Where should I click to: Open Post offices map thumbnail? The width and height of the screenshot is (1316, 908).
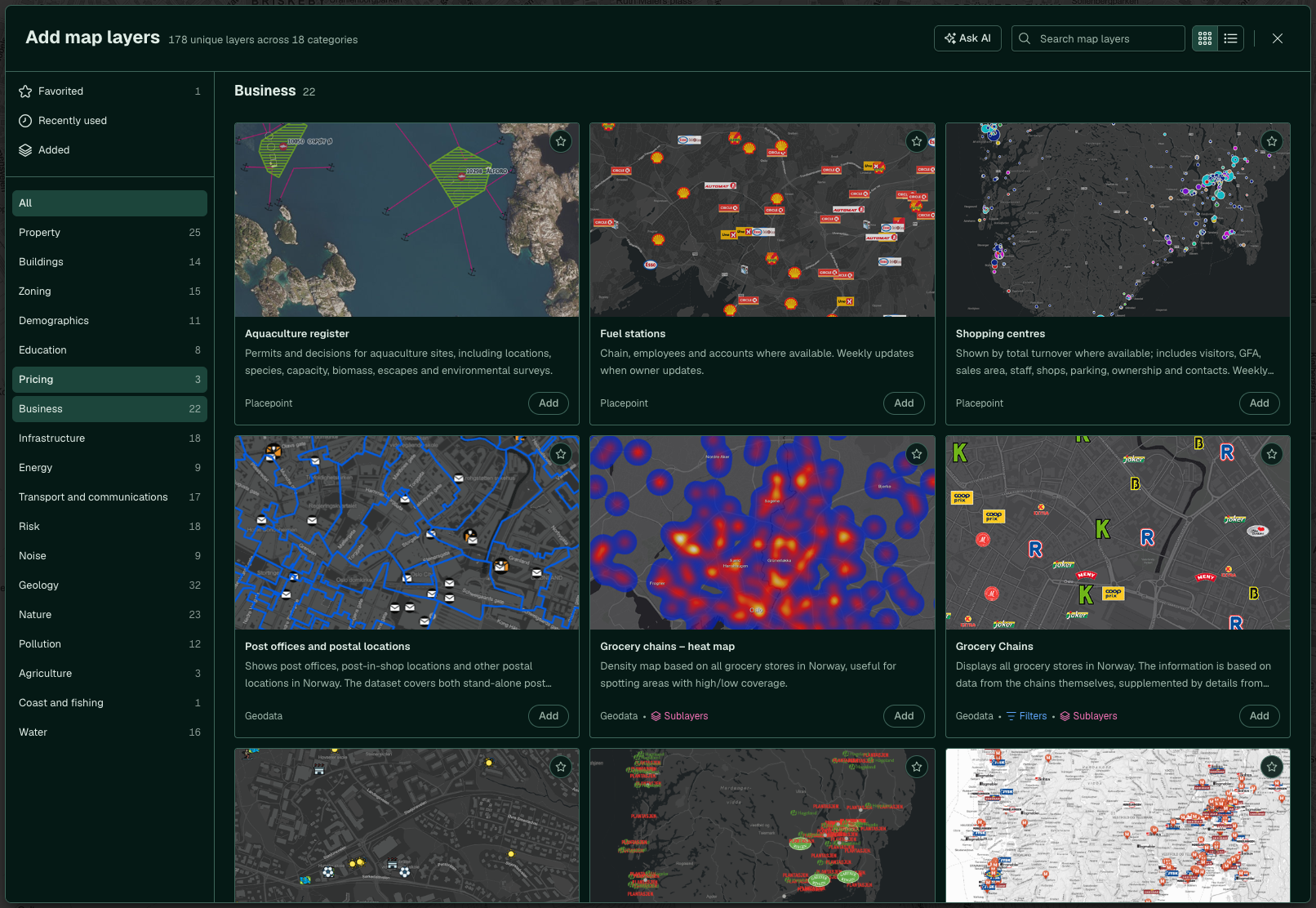(x=407, y=532)
